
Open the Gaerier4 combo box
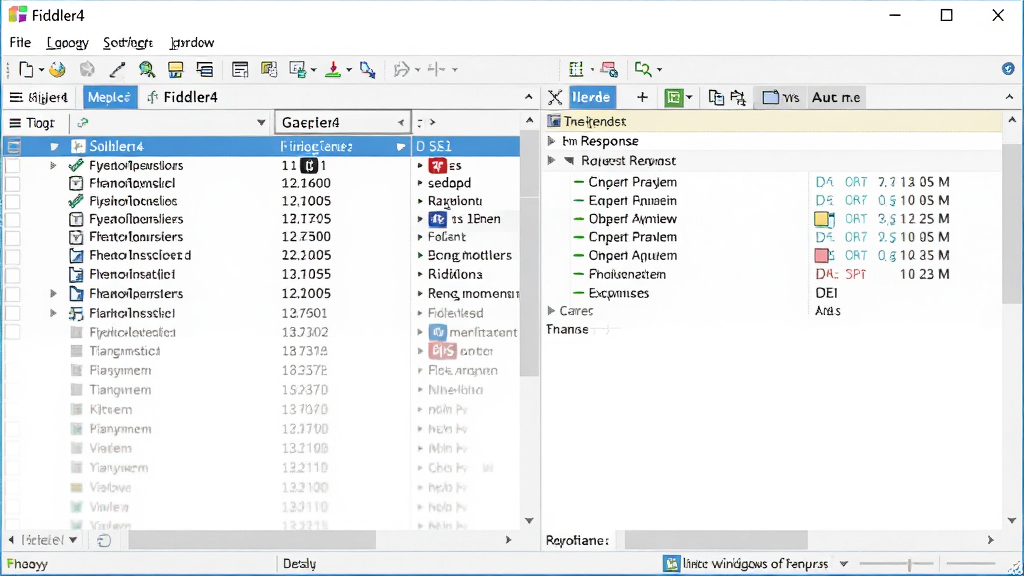343,123
